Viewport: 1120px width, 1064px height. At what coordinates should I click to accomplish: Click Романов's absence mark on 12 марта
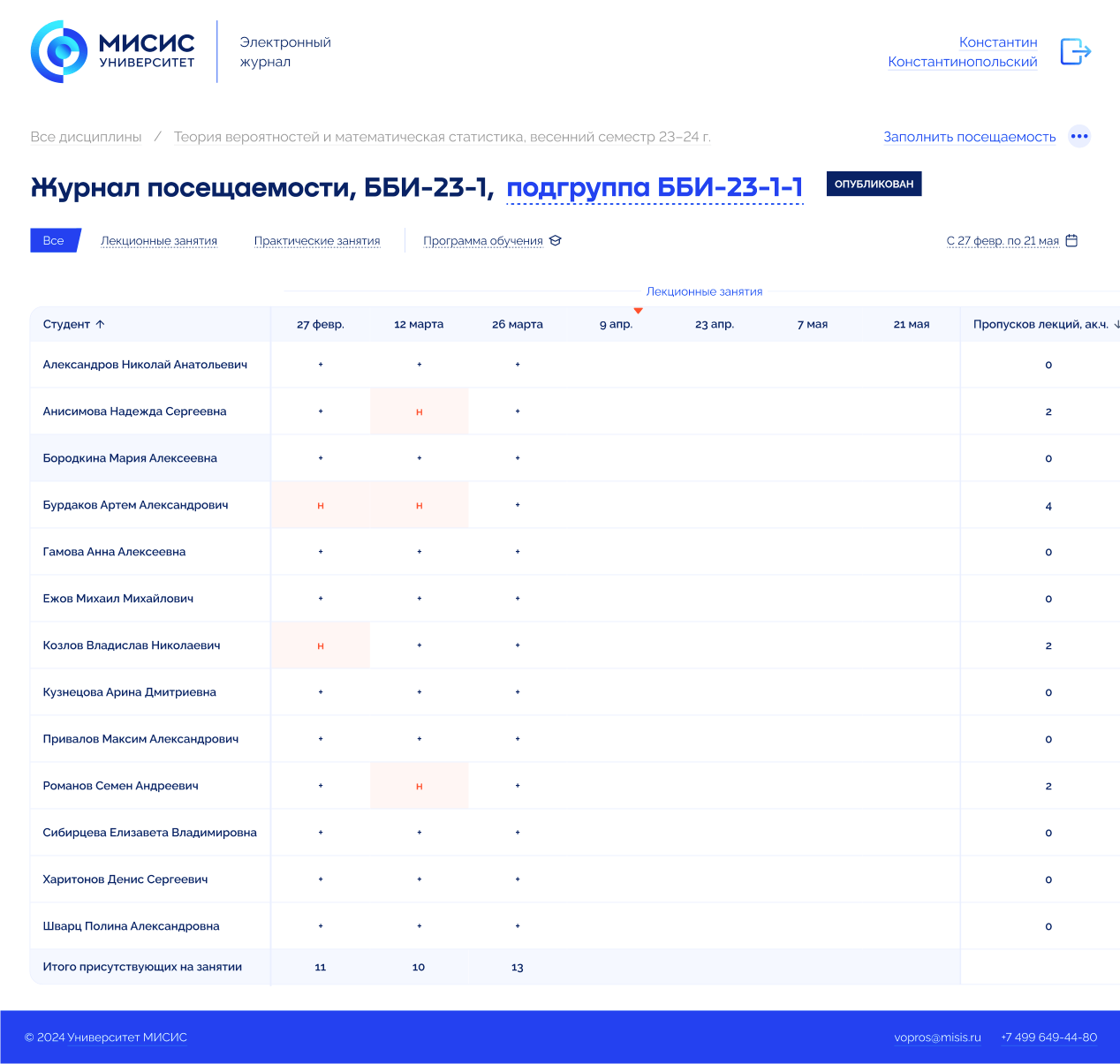420,786
